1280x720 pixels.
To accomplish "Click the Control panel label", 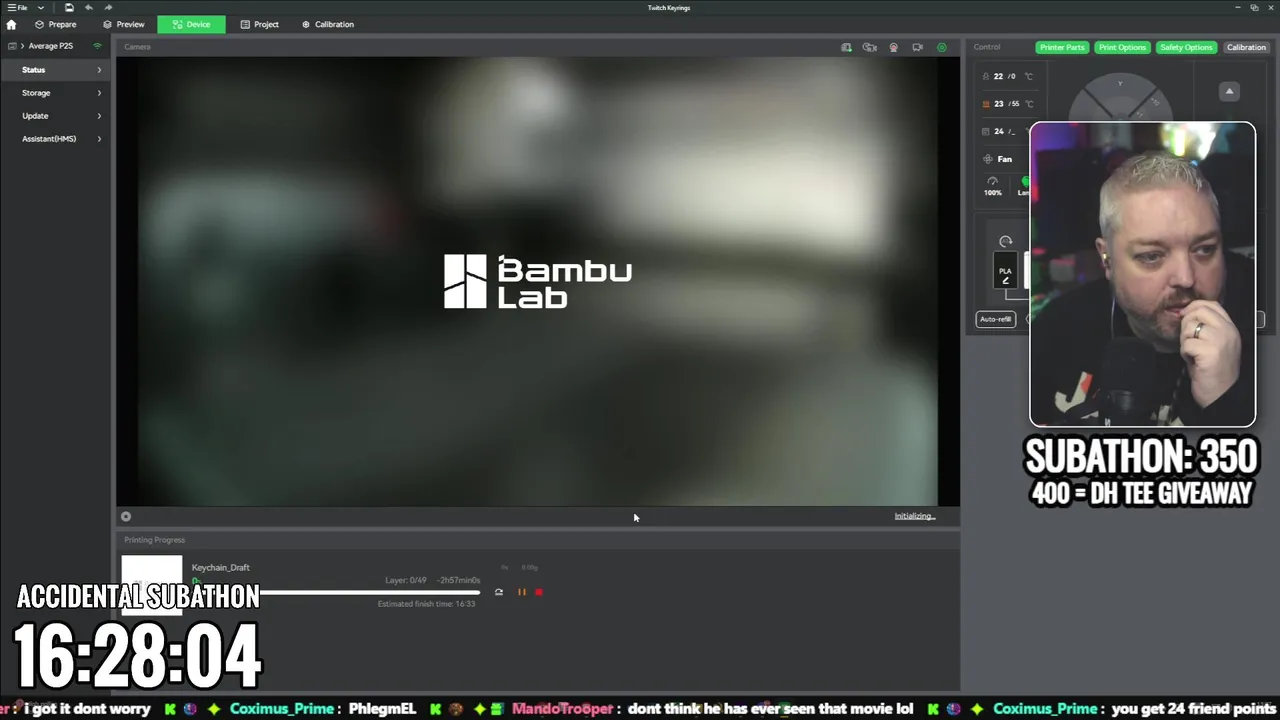I will (987, 47).
